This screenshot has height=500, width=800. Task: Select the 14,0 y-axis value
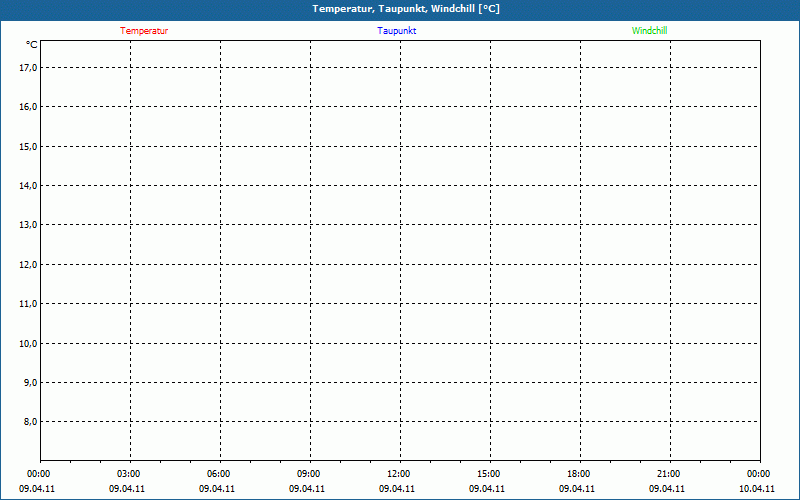28,186
